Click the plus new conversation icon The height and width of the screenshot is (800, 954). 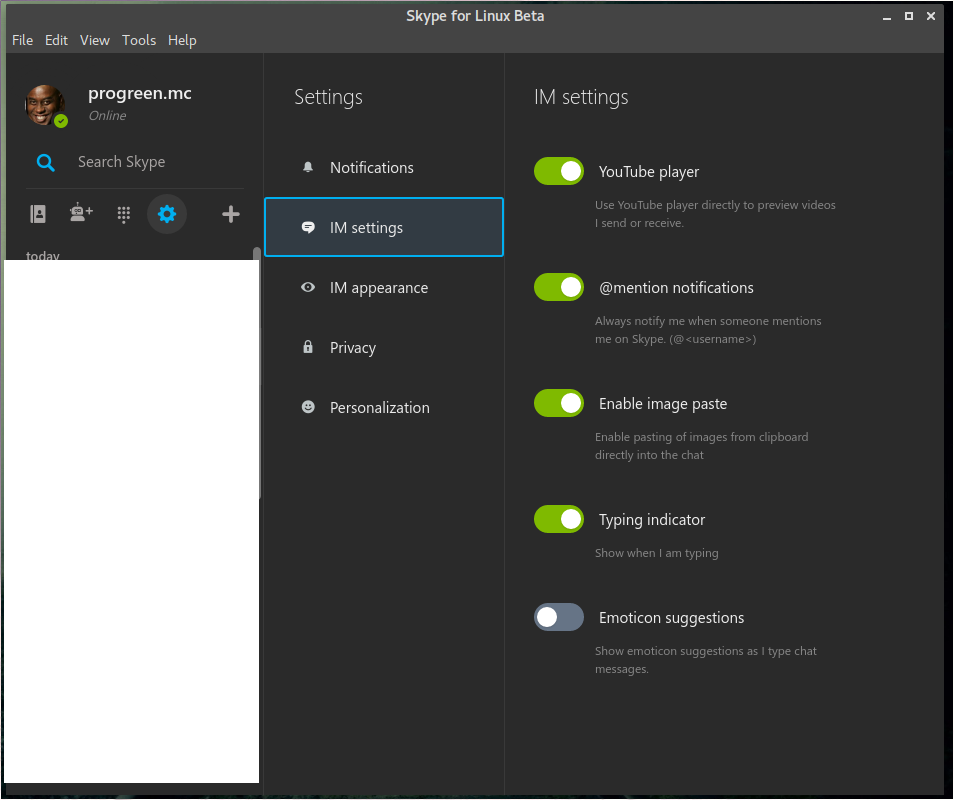coord(231,214)
